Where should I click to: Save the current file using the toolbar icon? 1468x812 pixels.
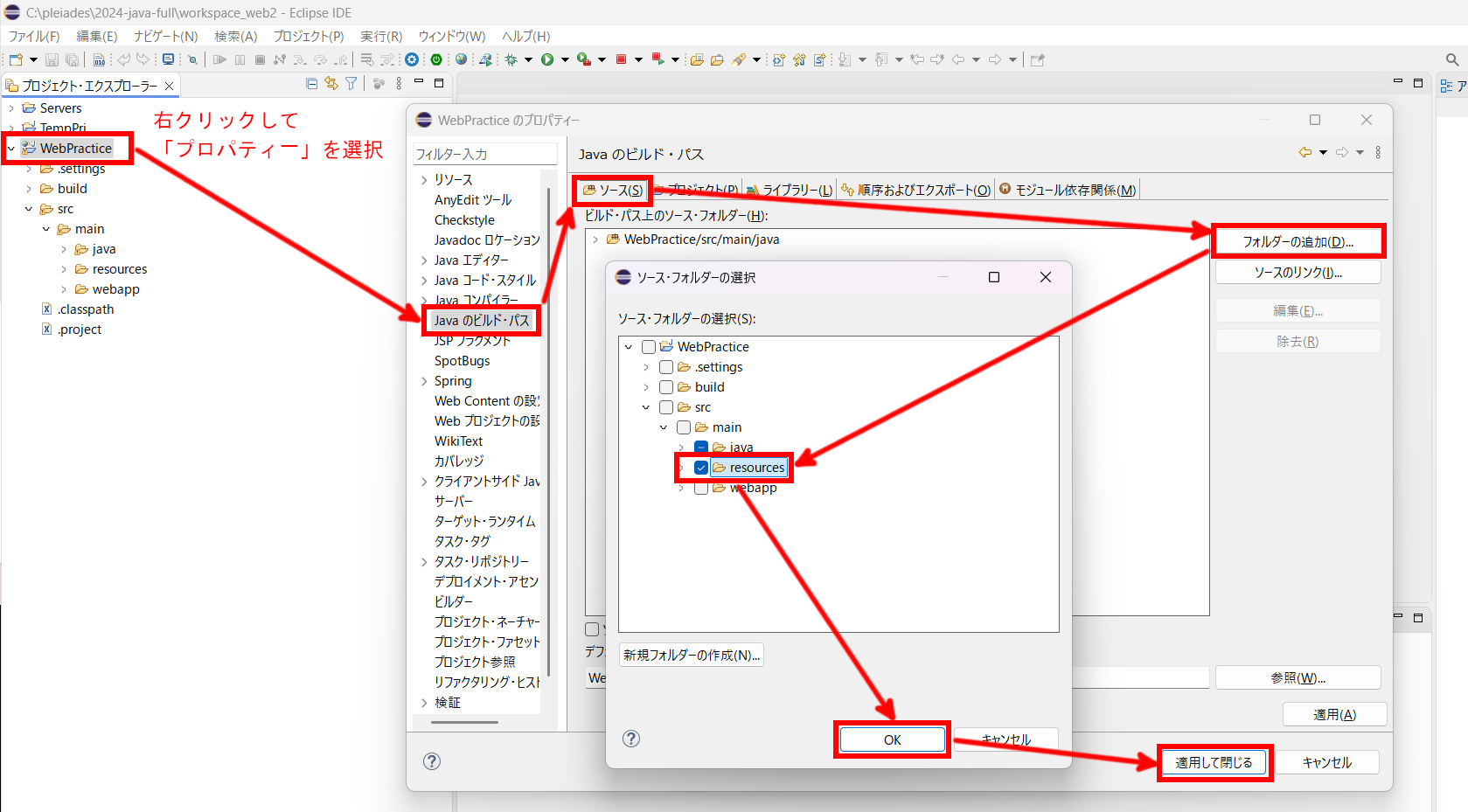coord(51,59)
